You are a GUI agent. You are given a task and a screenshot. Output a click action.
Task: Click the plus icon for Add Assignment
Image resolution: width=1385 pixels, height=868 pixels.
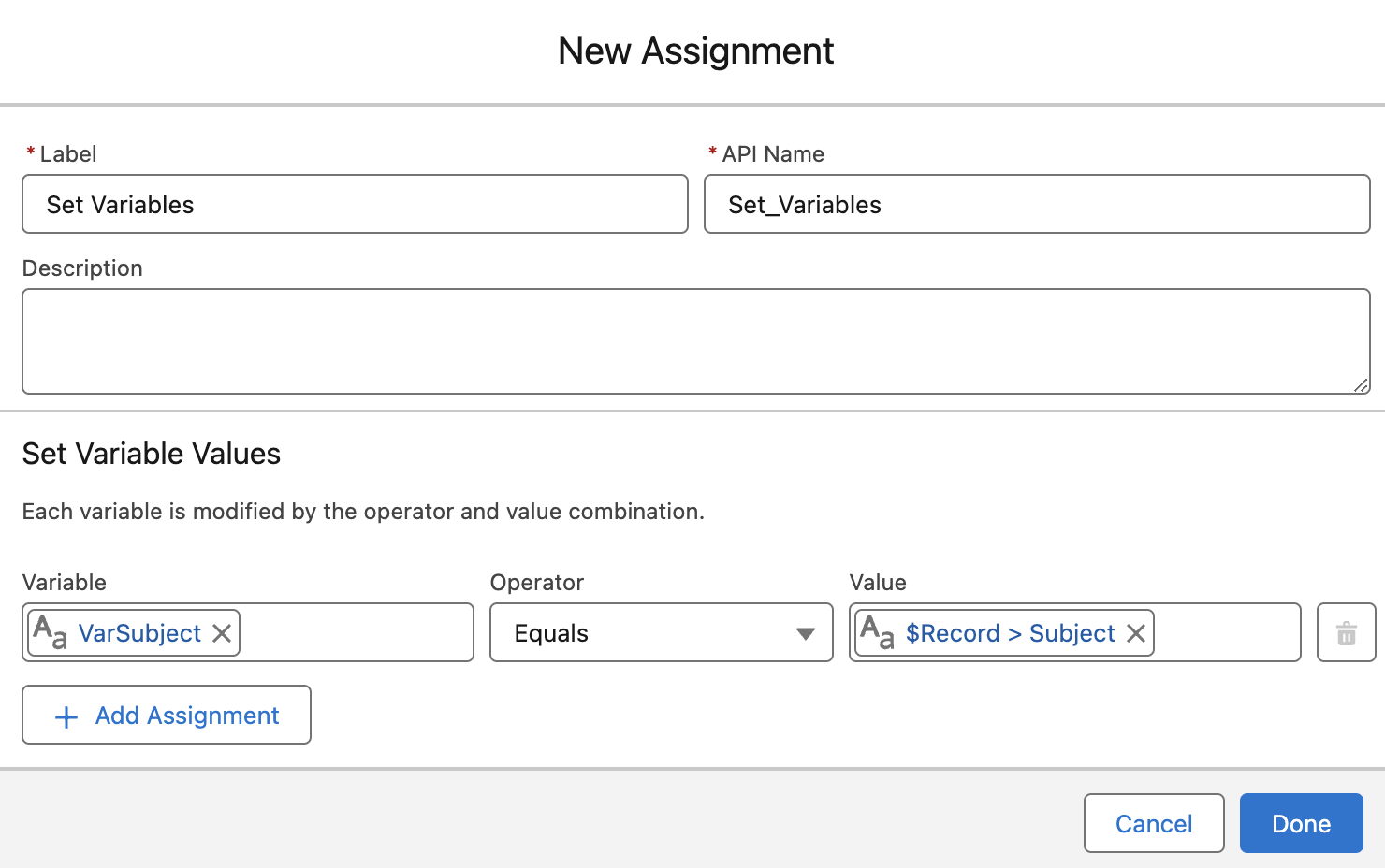point(66,716)
